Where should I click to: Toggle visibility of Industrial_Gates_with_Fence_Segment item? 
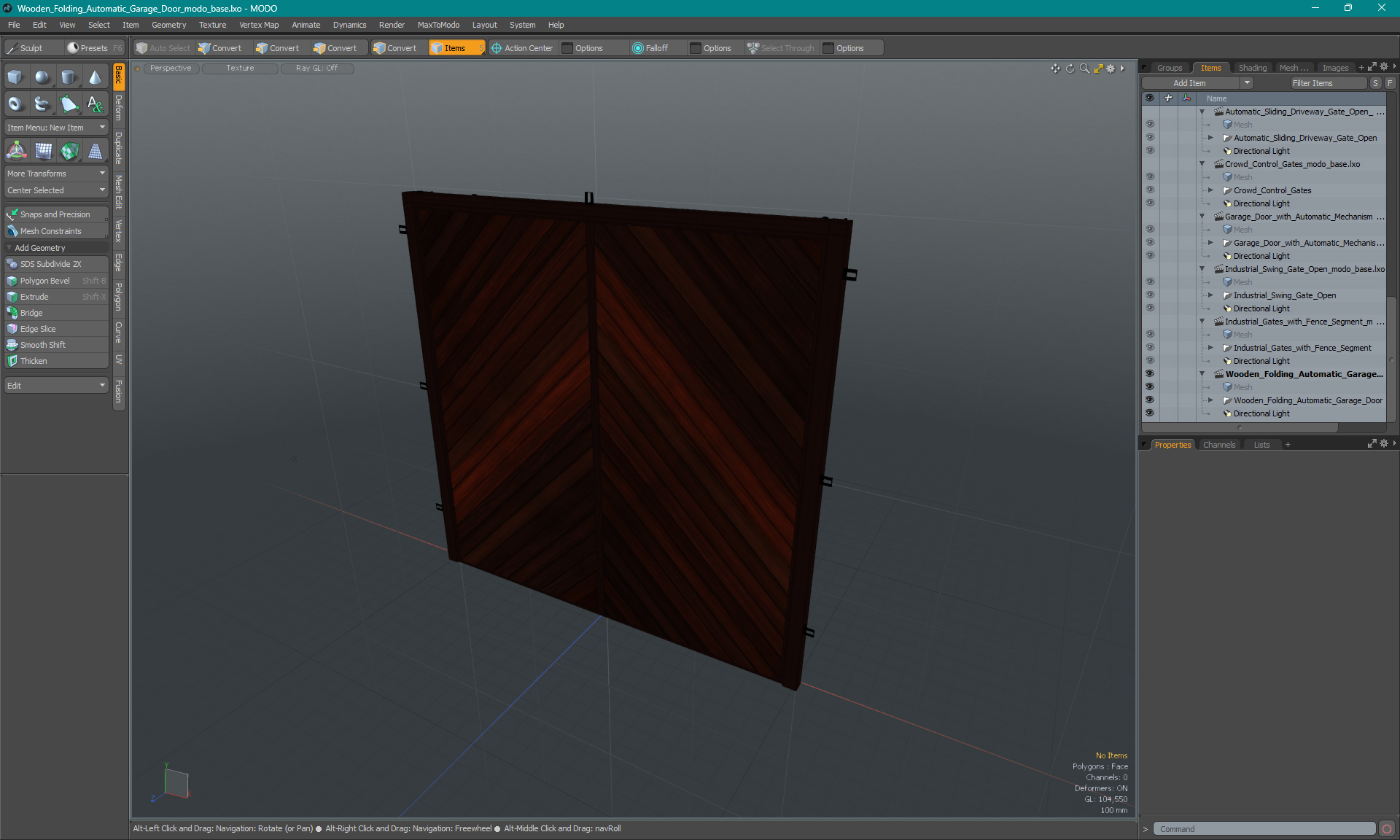point(1150,347)
